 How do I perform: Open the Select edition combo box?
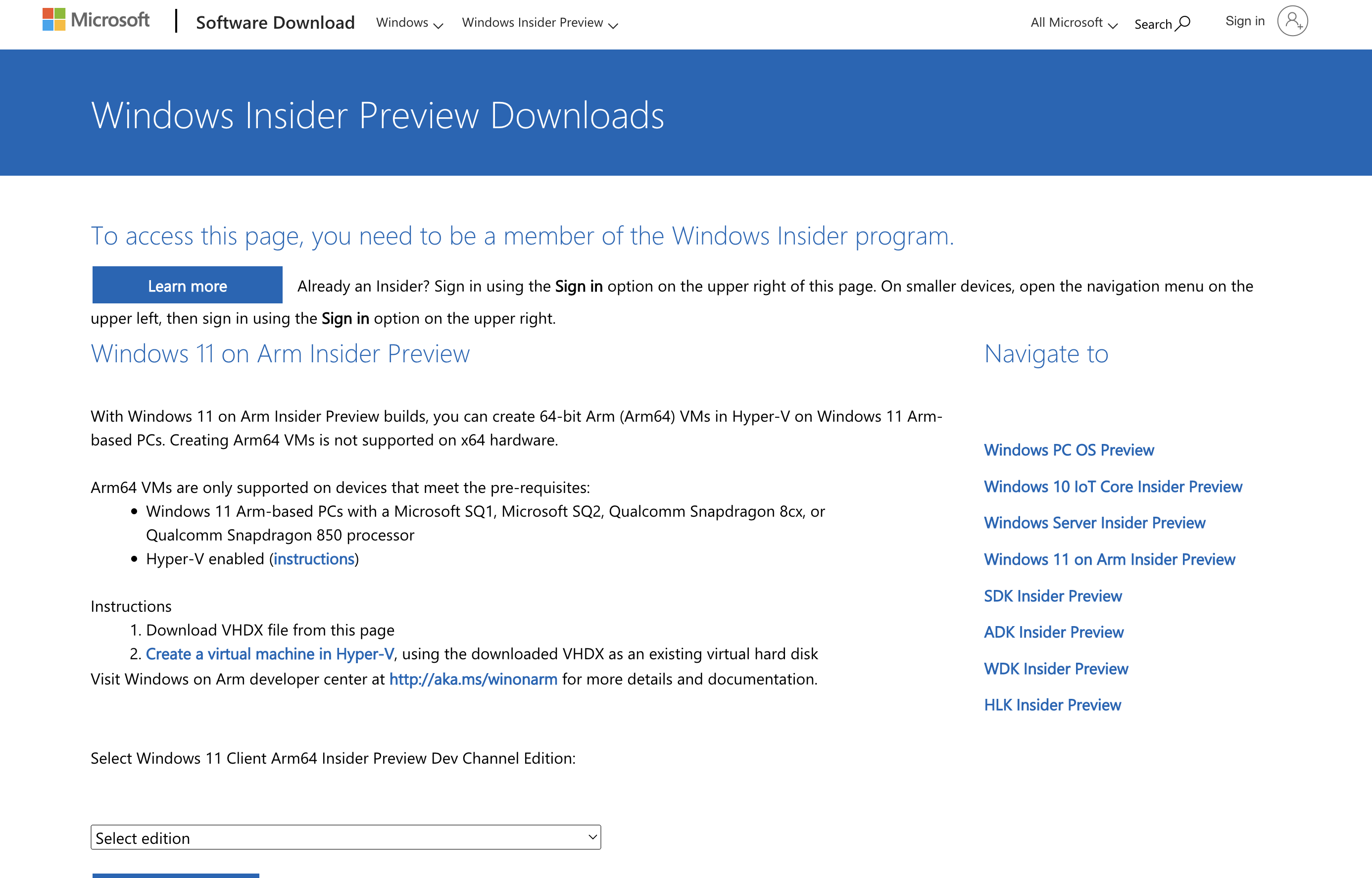pos(345,837)
